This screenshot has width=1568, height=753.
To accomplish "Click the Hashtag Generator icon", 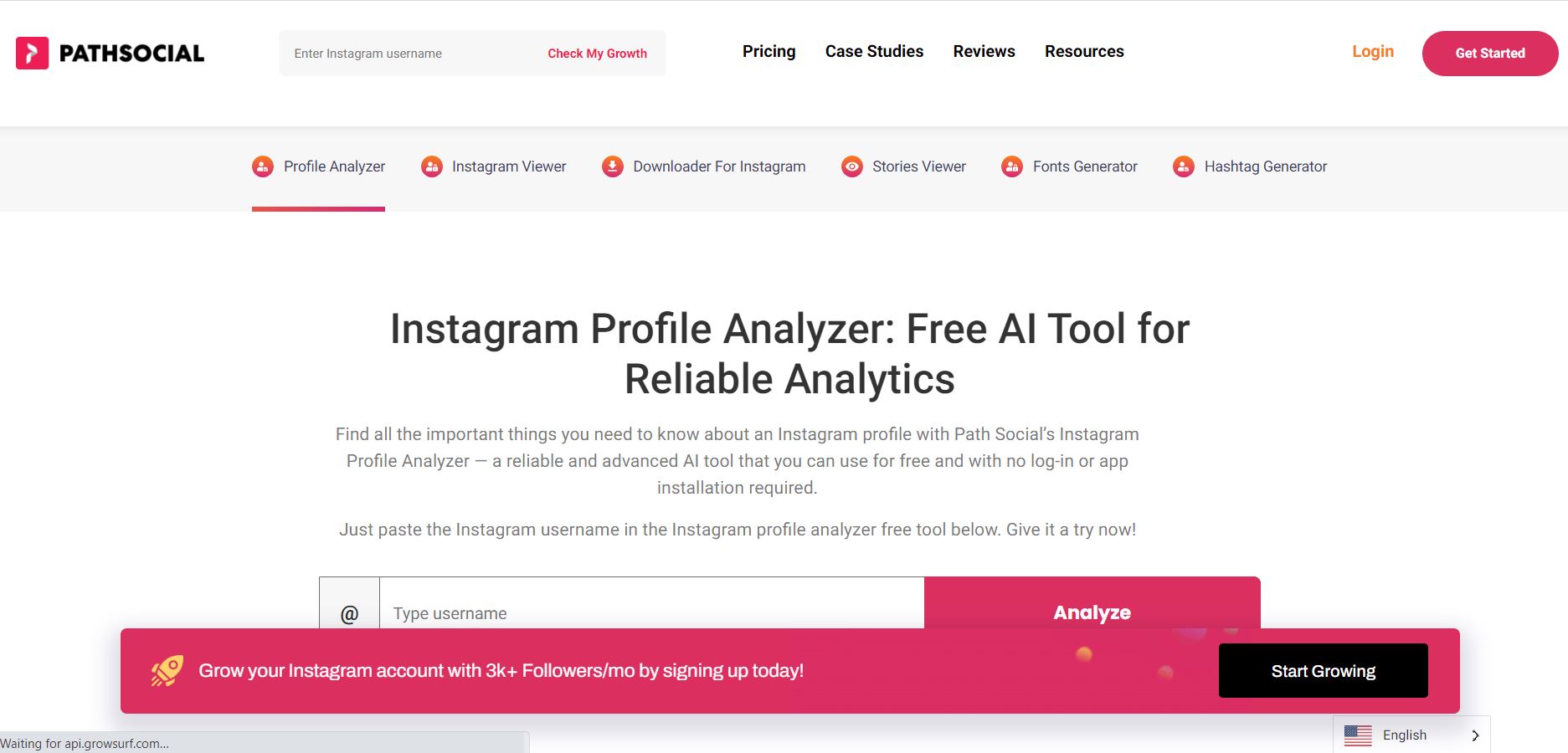I will tap(1184, 166).
